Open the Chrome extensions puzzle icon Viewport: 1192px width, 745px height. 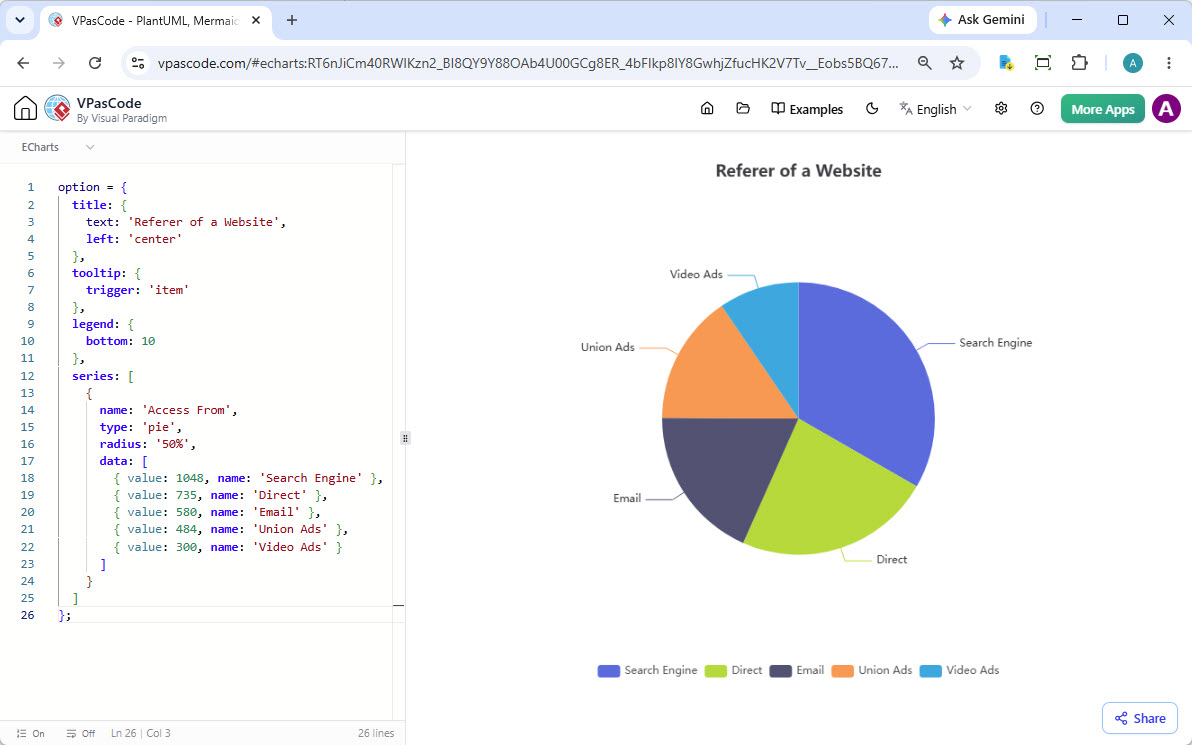1079,63
